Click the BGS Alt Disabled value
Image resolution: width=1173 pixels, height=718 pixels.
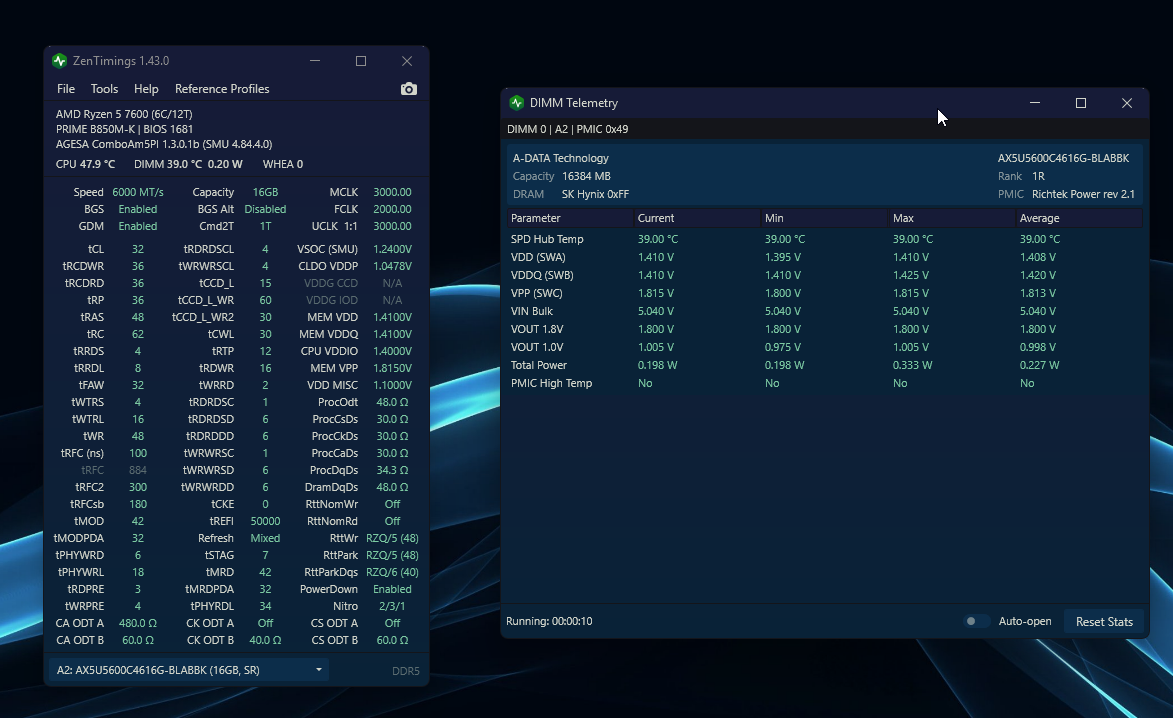[x=265, y=209]
